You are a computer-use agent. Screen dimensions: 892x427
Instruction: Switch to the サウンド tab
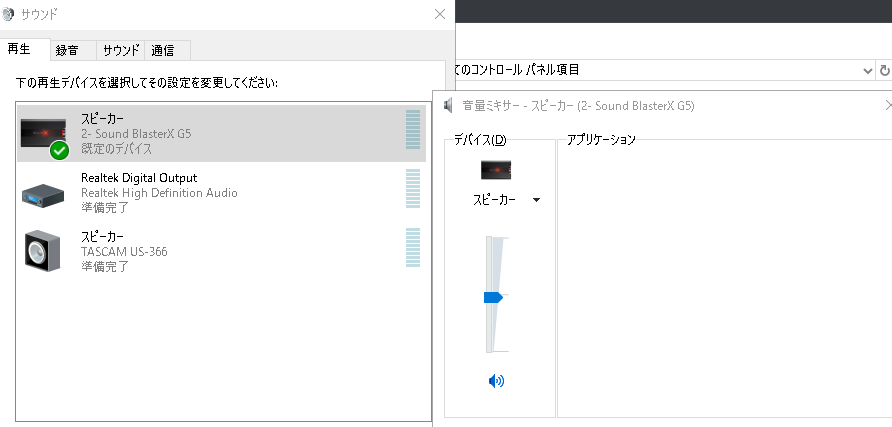[121, 50]
